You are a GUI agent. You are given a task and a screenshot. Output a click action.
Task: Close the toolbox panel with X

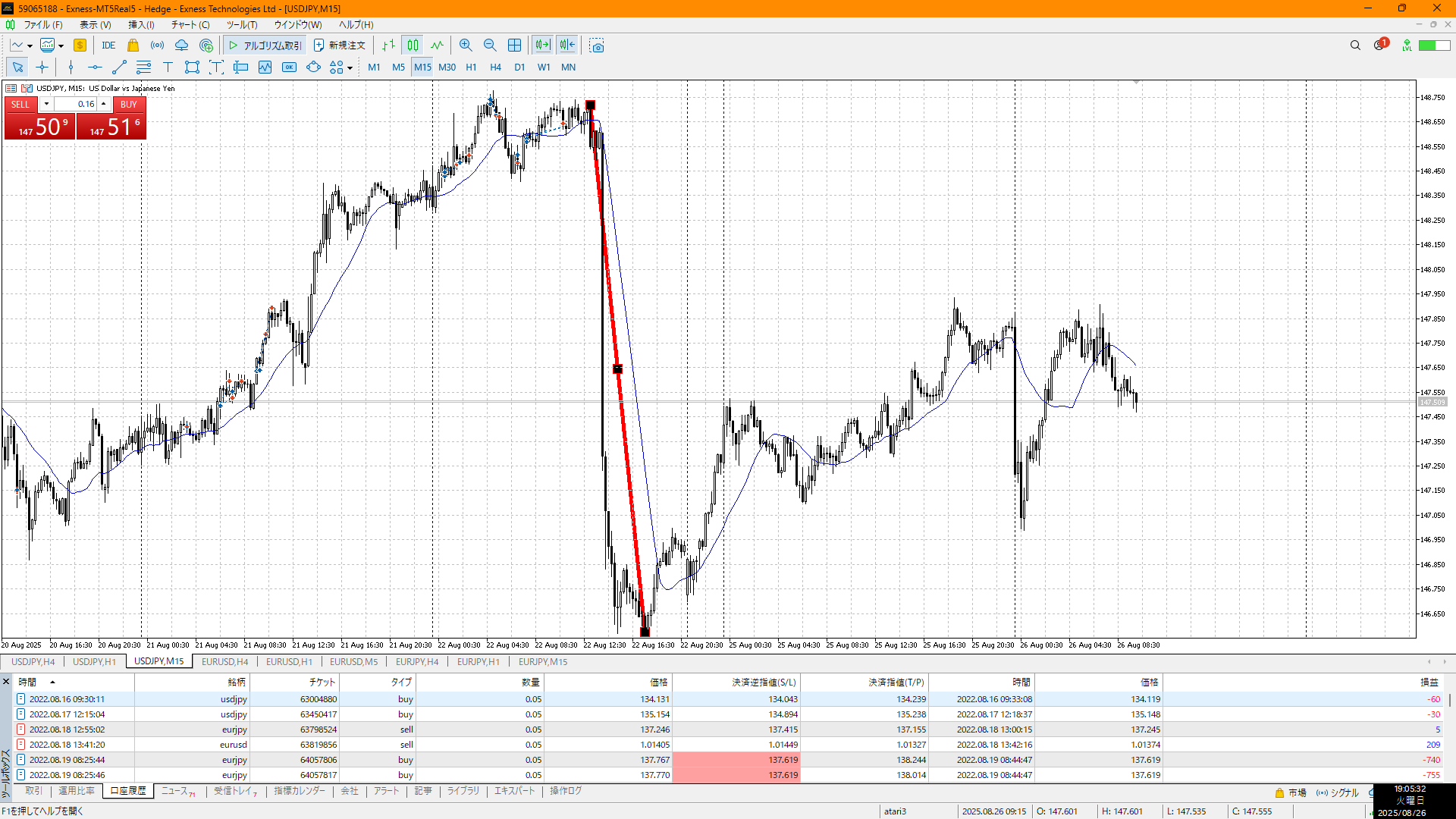point(6,682)
